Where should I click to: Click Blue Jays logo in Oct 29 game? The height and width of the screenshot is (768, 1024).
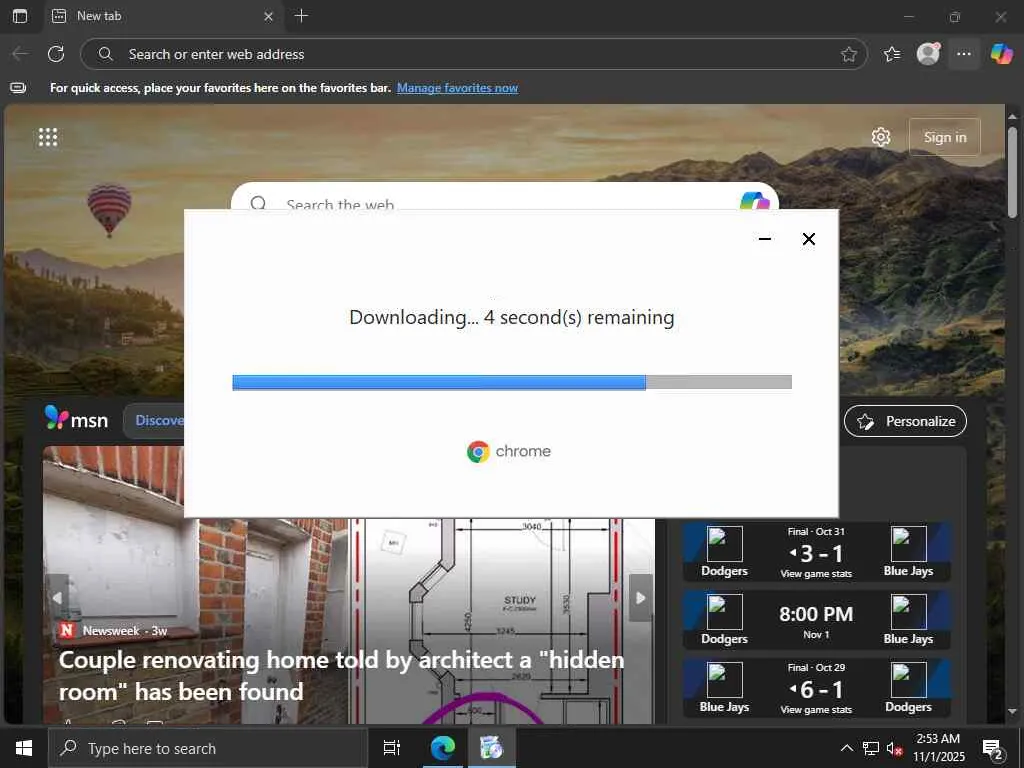(x=724, y=679)
